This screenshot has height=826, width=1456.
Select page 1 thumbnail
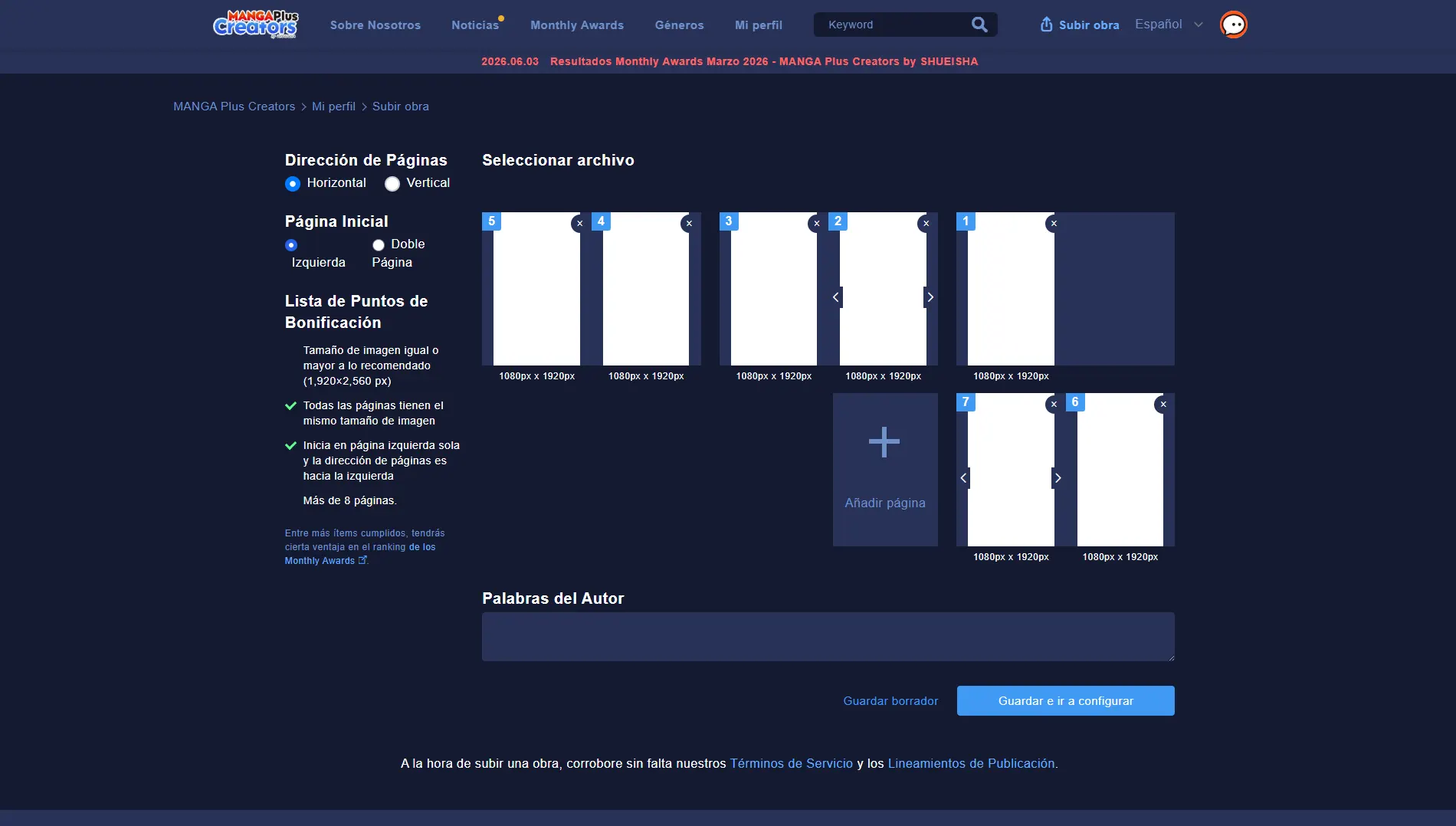(x=1011, y=289)
